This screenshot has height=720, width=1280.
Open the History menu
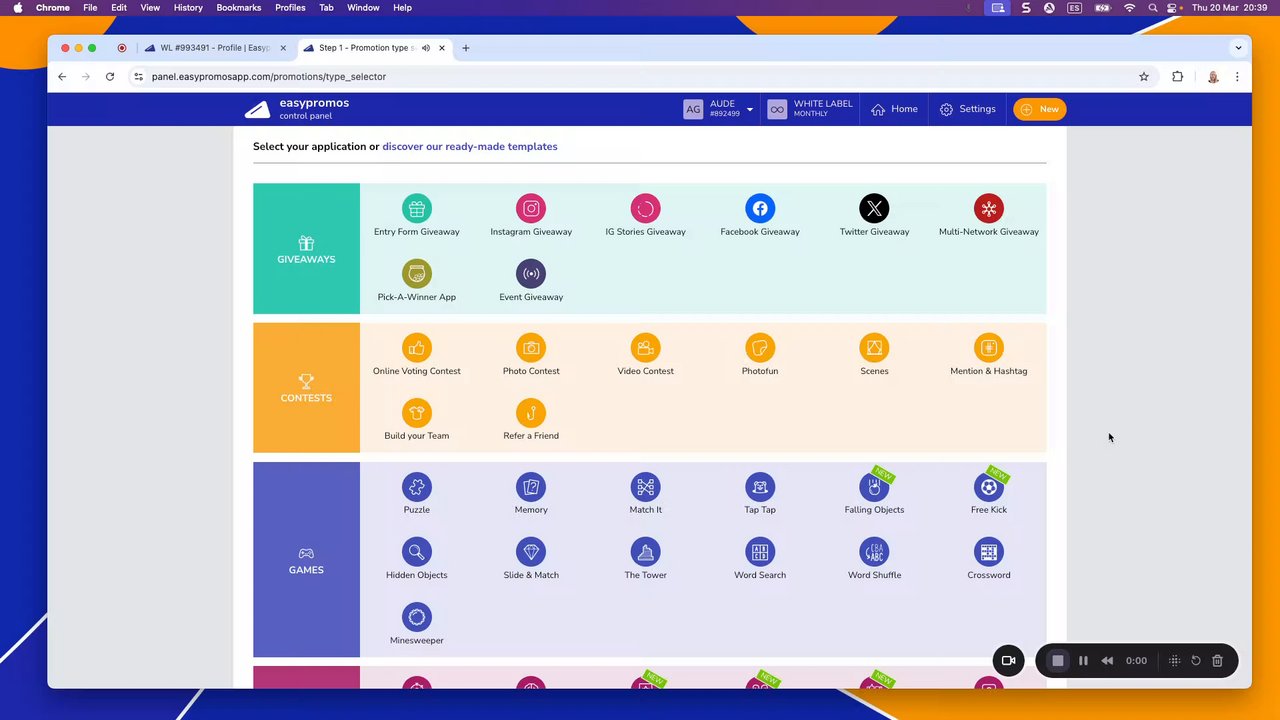[188, 7]
